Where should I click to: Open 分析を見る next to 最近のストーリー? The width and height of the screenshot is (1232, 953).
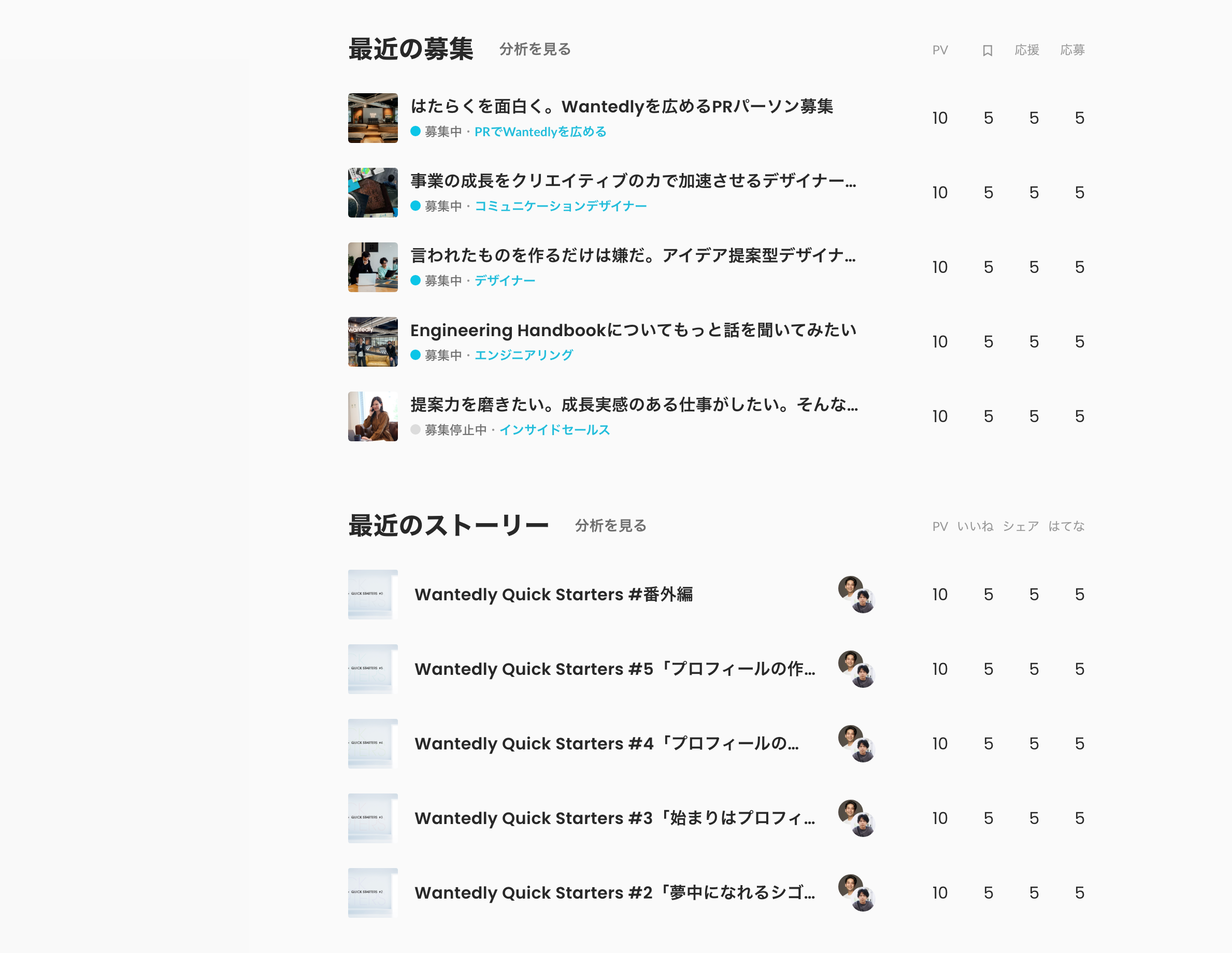(x=610, y=526)
